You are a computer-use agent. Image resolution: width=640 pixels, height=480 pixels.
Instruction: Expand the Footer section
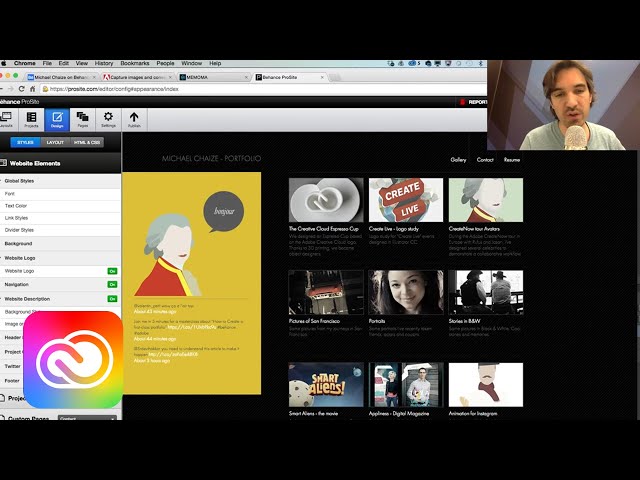pyautogui.click(x=12, y=381)
